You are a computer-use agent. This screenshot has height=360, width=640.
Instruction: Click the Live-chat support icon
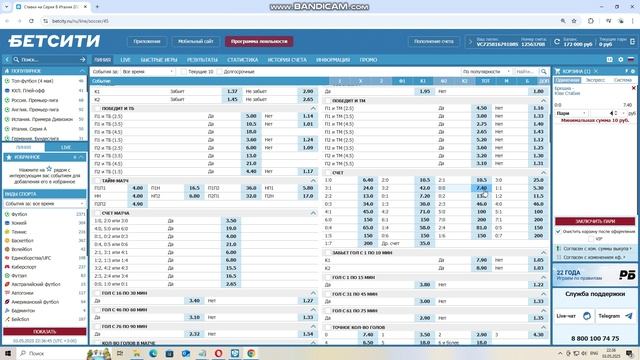coord(587,316)
